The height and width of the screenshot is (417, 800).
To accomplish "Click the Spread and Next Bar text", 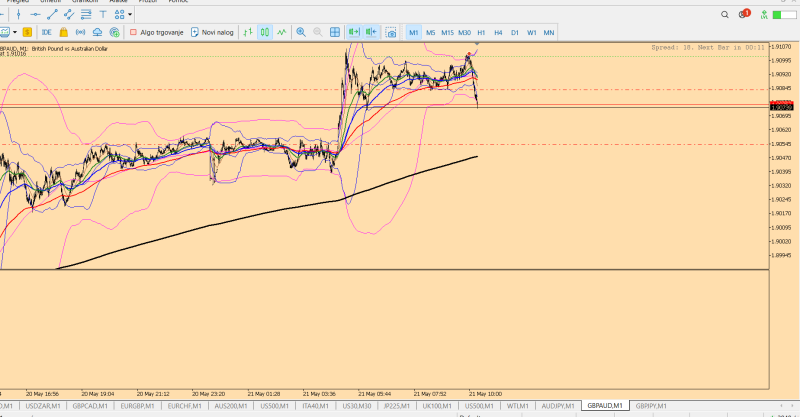I will click(x=708, y=47).
